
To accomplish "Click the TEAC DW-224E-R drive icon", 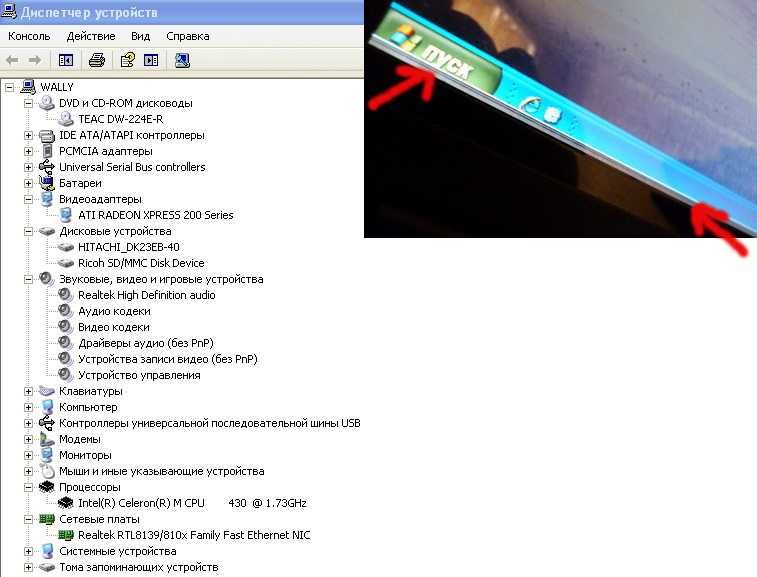I will (66, 119).
